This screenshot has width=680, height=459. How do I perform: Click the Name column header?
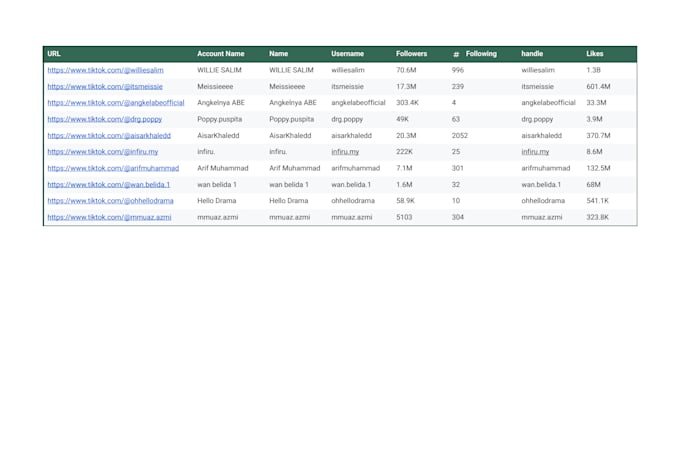(x=278, y=54)
